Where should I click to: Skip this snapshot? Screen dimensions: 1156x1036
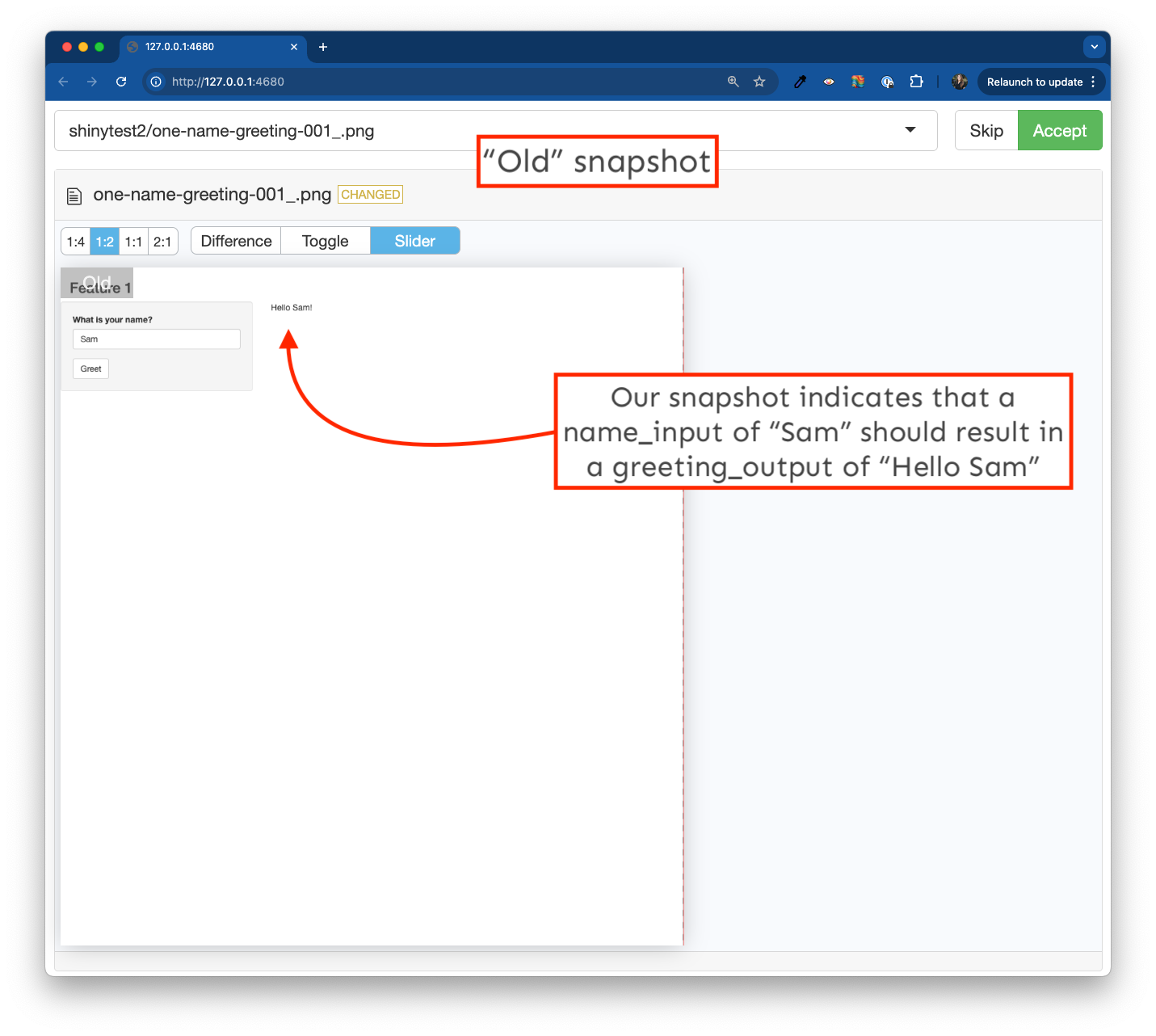click(986, 131)
